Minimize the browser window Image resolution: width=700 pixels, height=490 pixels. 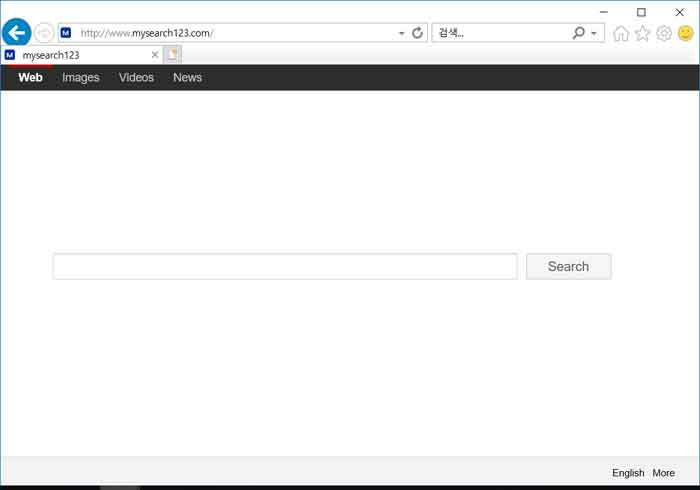tap(604, 12)
